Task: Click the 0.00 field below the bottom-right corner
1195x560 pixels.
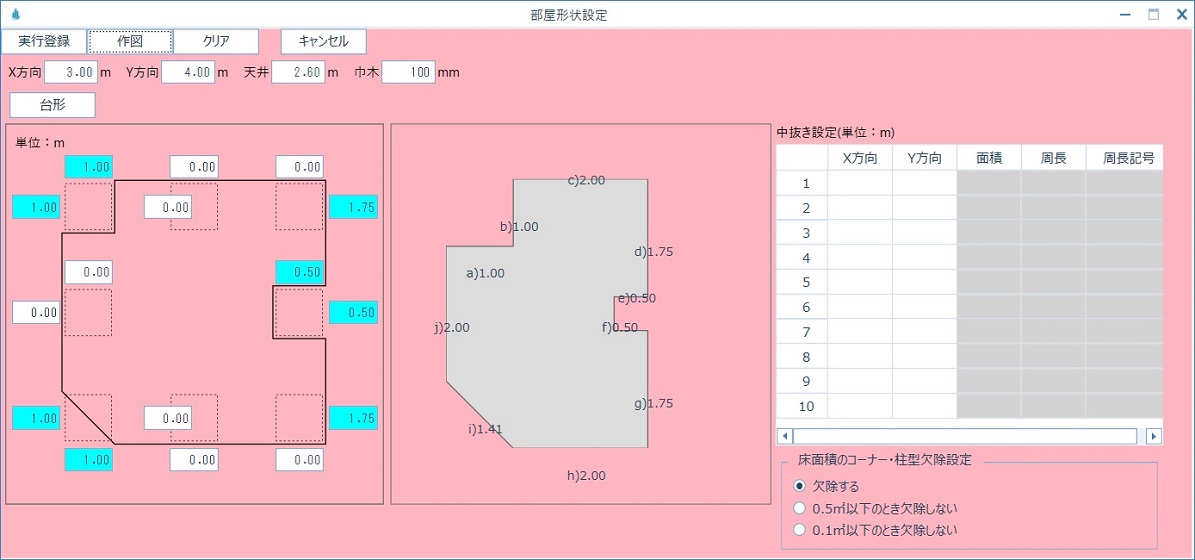Action: pos(300,459)
